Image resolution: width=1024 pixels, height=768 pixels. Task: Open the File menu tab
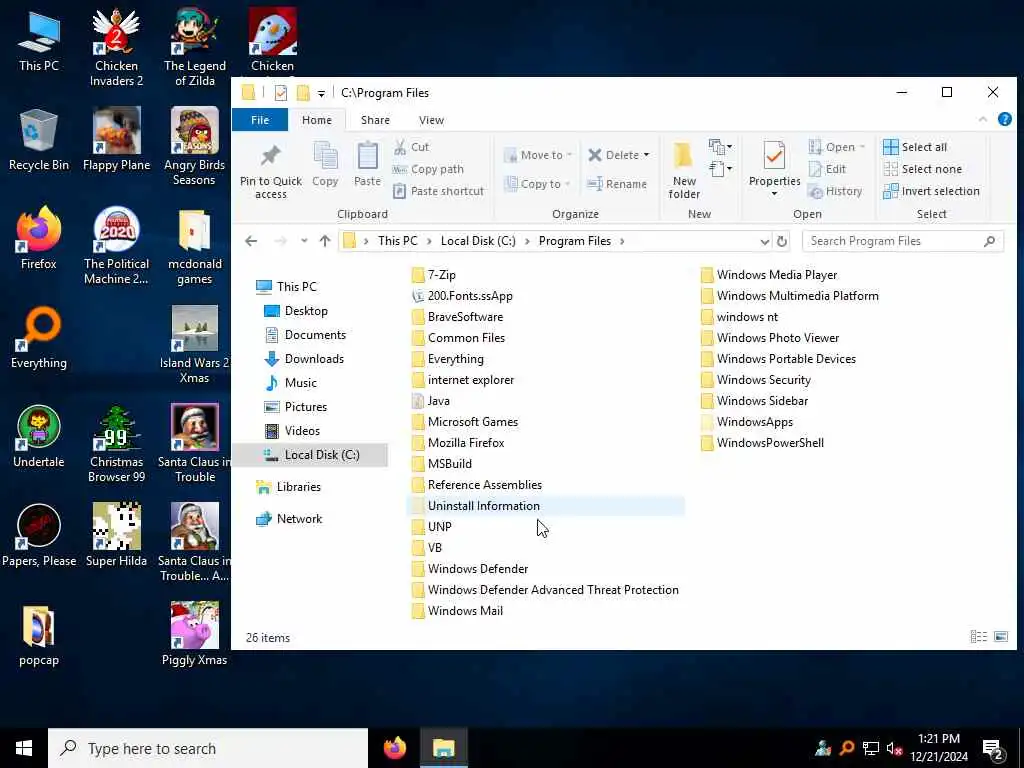coord(260,120)
